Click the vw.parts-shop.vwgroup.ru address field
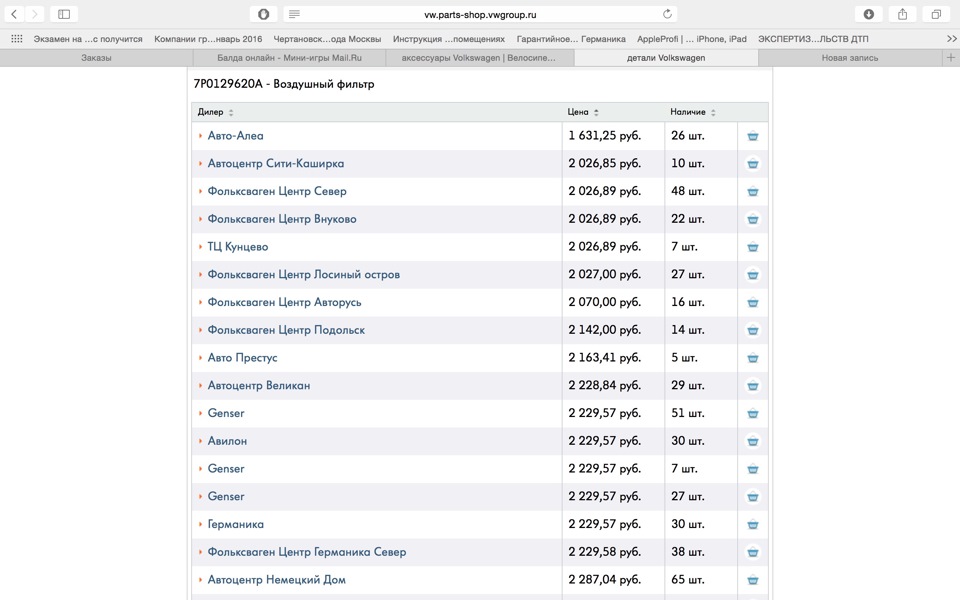 (480, 14)
